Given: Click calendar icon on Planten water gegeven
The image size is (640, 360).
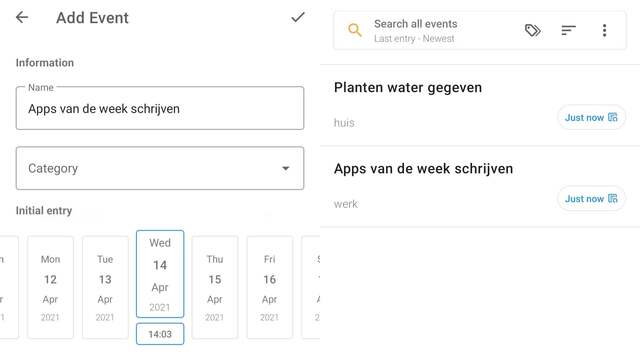Looking at the screenshot, I should [x=613, y=117].
